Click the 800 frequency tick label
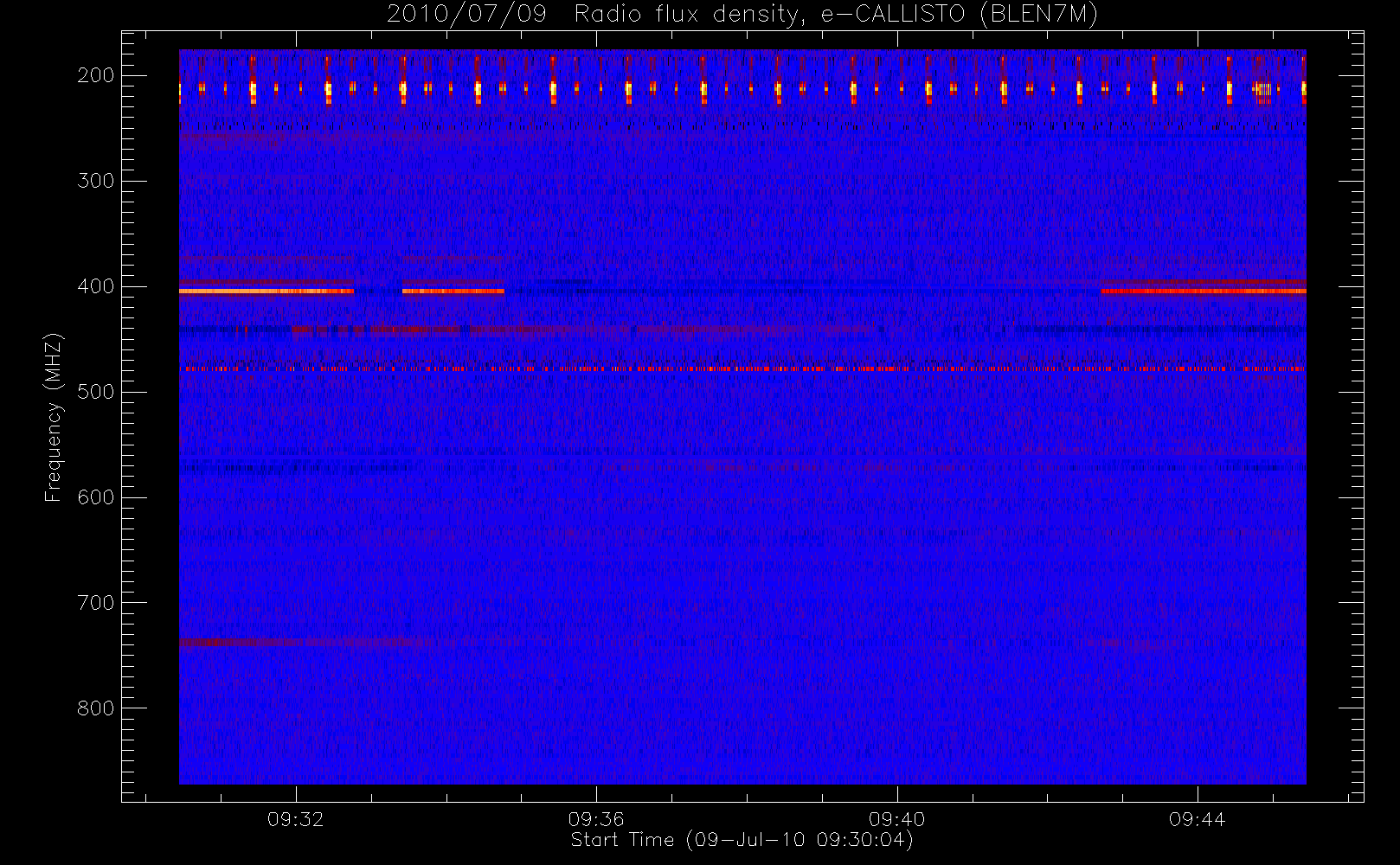 [x=96, y=708]
